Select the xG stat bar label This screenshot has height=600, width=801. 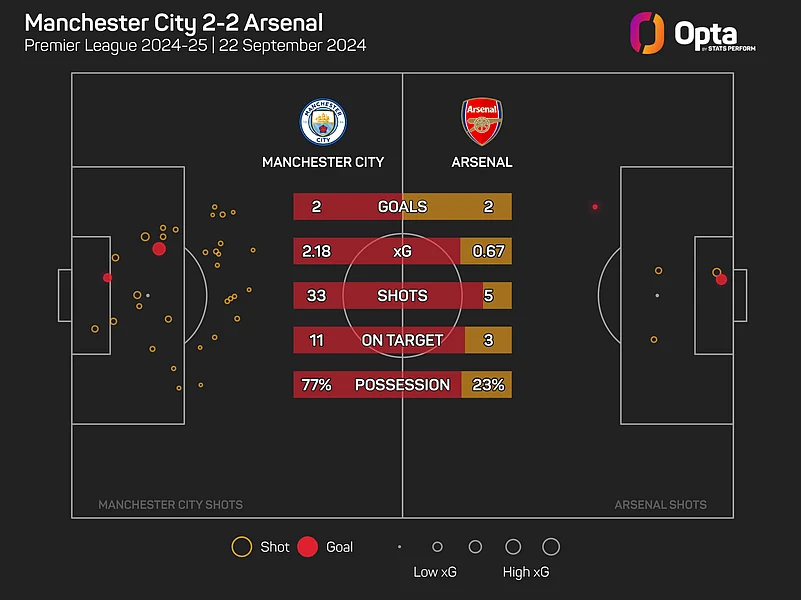(402, 251)
